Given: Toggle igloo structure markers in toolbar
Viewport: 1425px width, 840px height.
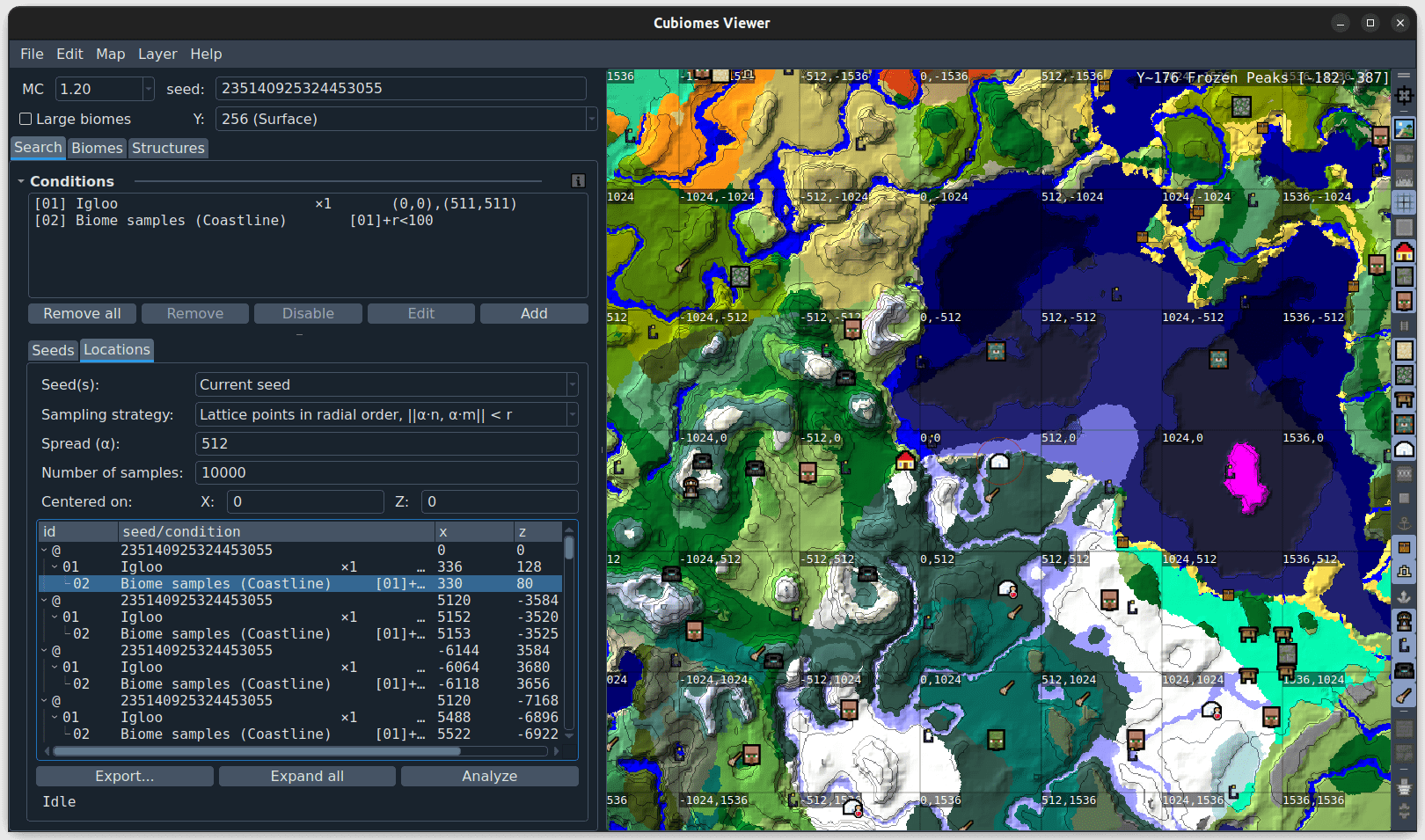Looking at the screenshot, I should tap(1404, 449).
